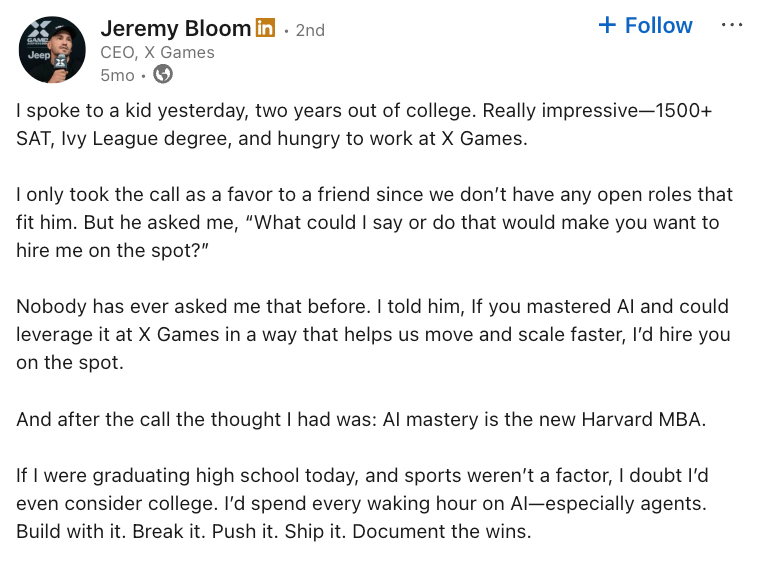
Task: Click the LinkedIn Premium badge icon
Action: (x=265, y=29)
